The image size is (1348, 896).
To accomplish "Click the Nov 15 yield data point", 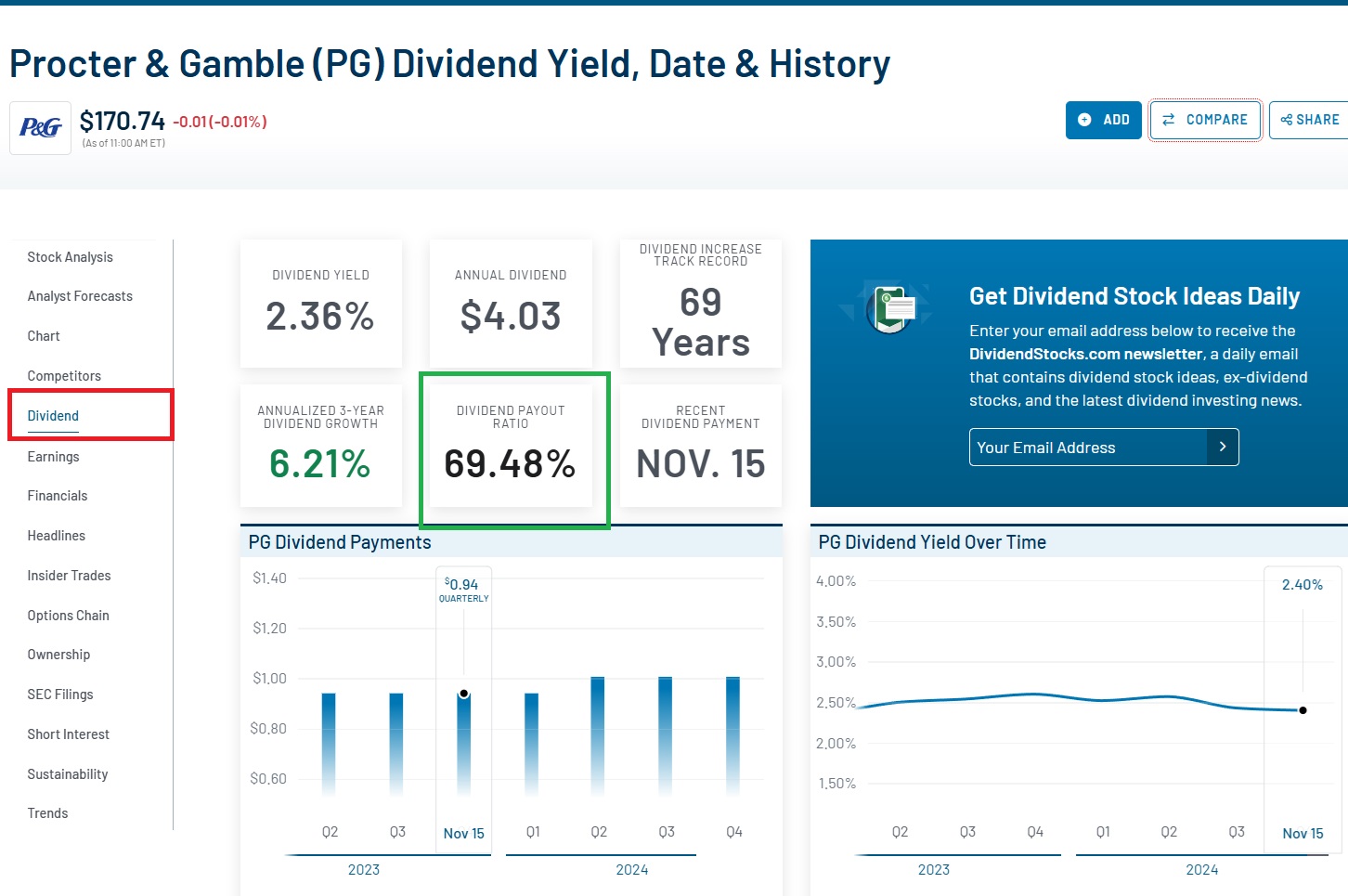I will tap(1303, 710).
